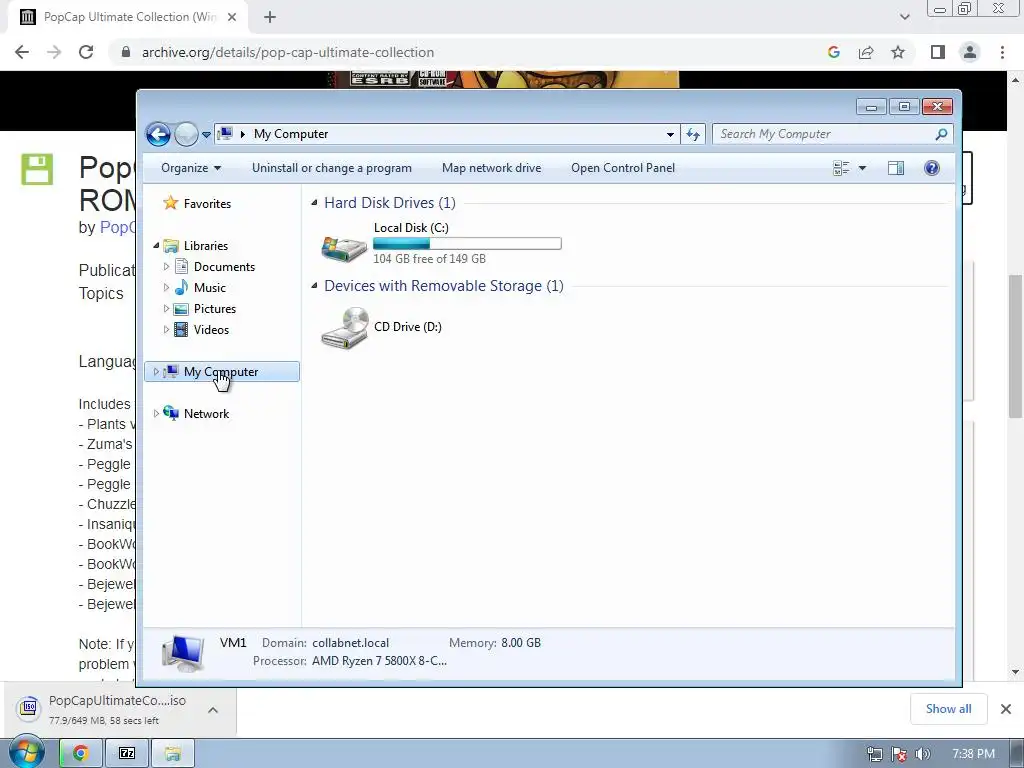
Task: Click Chrome taskbar icon
Action: click(x=81, y=754)
